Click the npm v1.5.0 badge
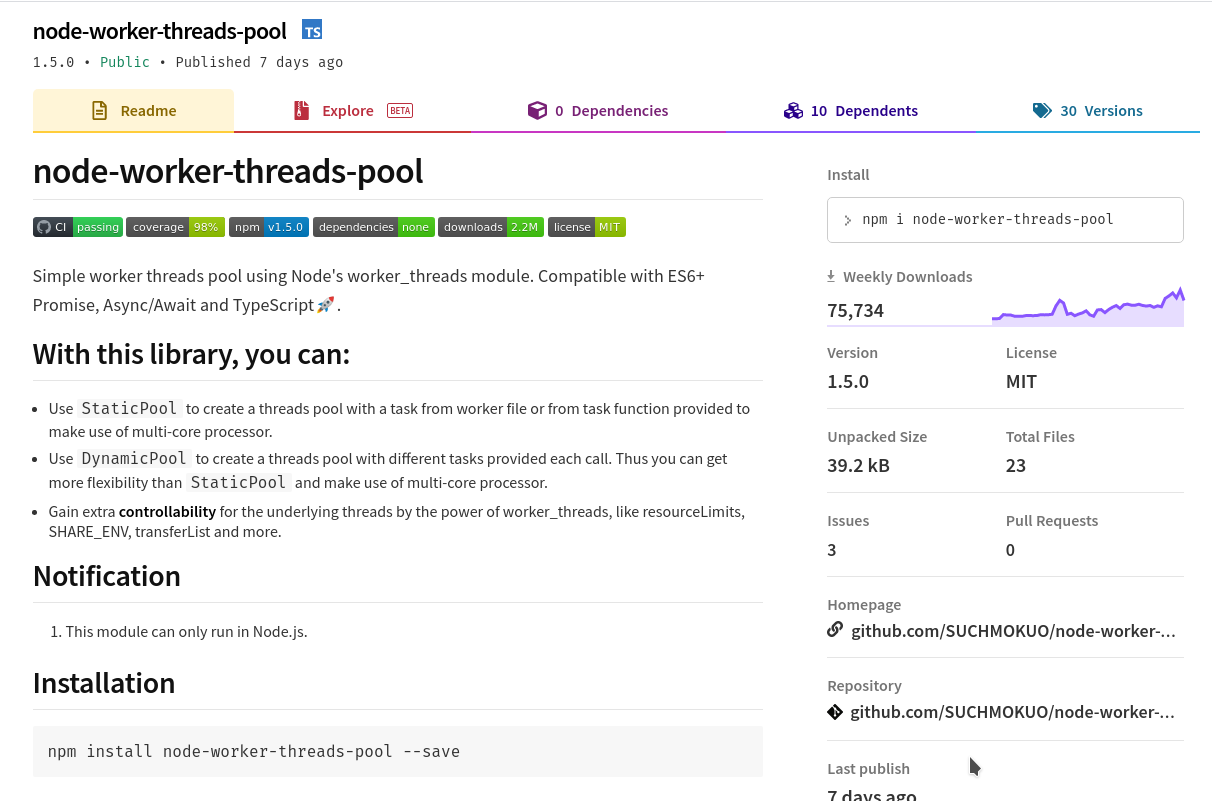Image resolution: width=1212 pixels, height=801 pixels. point(269,227)
